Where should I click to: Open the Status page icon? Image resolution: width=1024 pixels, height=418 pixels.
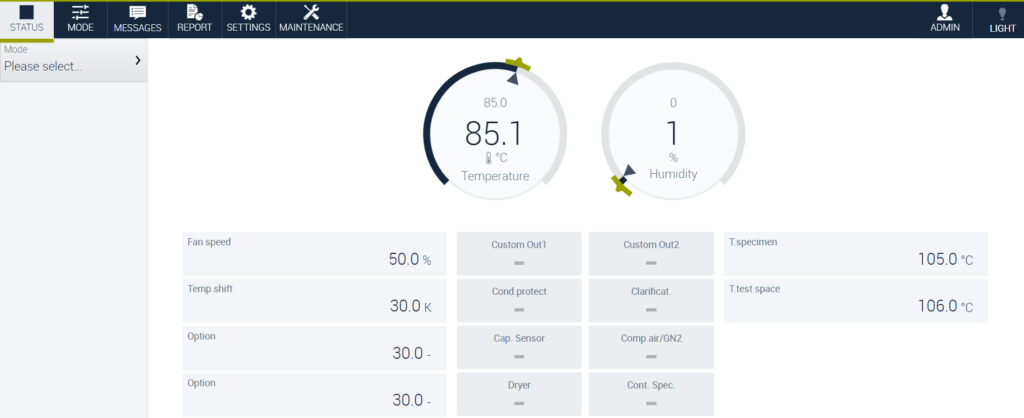pos(26,13)
